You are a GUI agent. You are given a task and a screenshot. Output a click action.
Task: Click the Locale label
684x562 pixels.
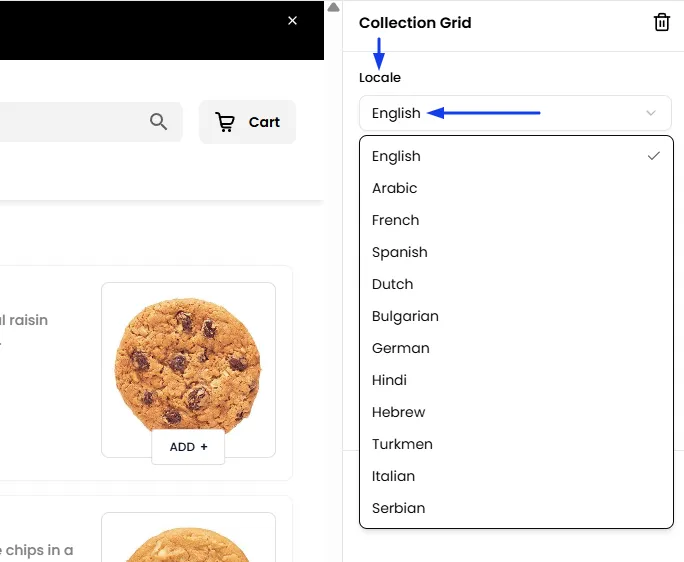pyautogui.click(x=380, y=78)
